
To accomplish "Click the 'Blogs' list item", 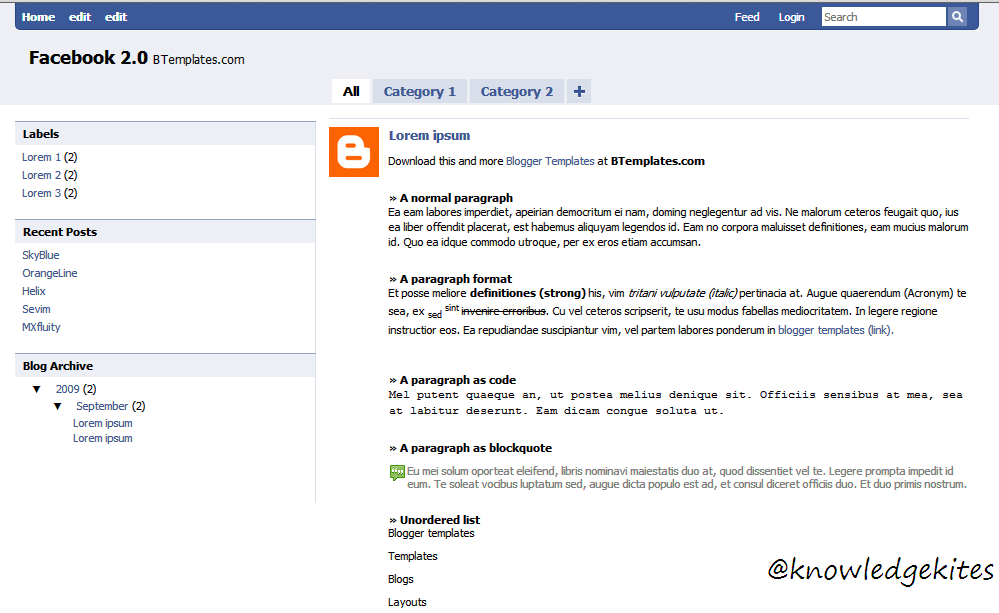I will point(401,579).
